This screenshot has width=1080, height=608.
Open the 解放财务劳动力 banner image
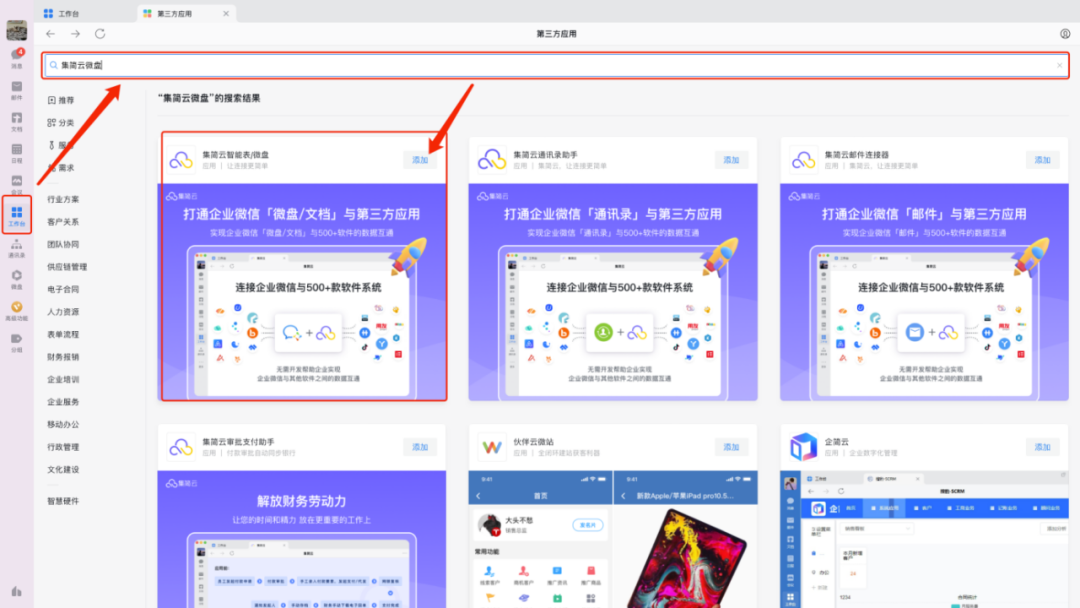[302, 539]
